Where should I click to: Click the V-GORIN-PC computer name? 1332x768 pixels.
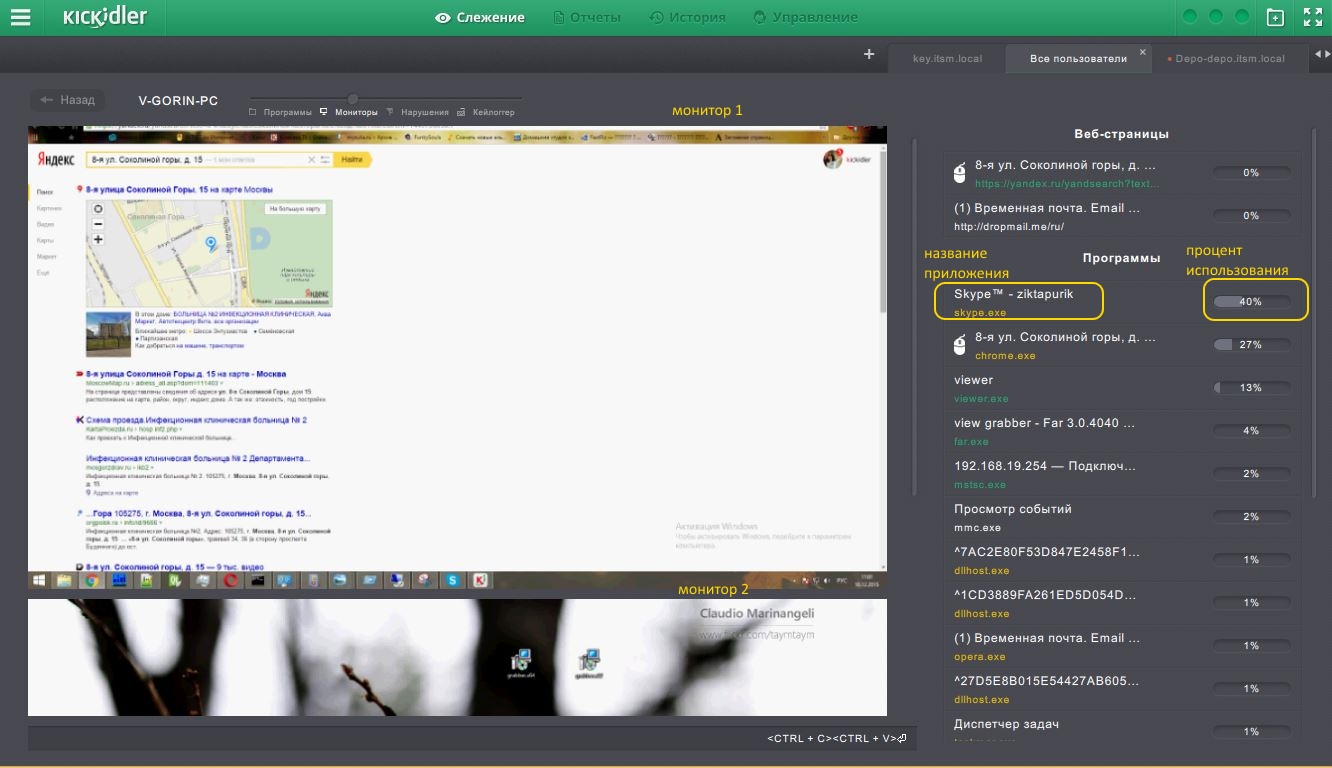tap(178, 101)
